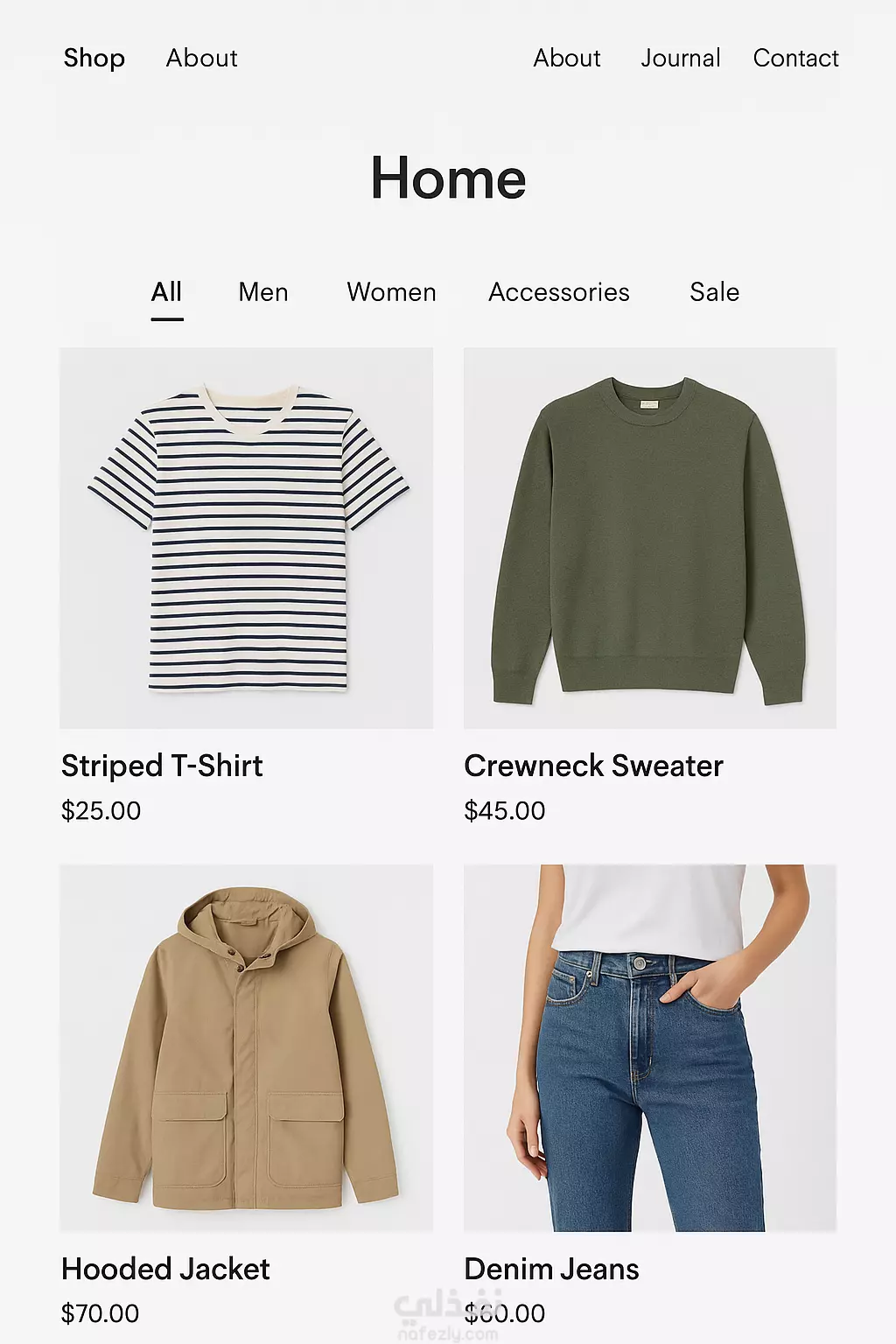Open the About link next to Journal
This screenshot has height=1344, width=896.
pyautogui.click(x=567, y=58)
